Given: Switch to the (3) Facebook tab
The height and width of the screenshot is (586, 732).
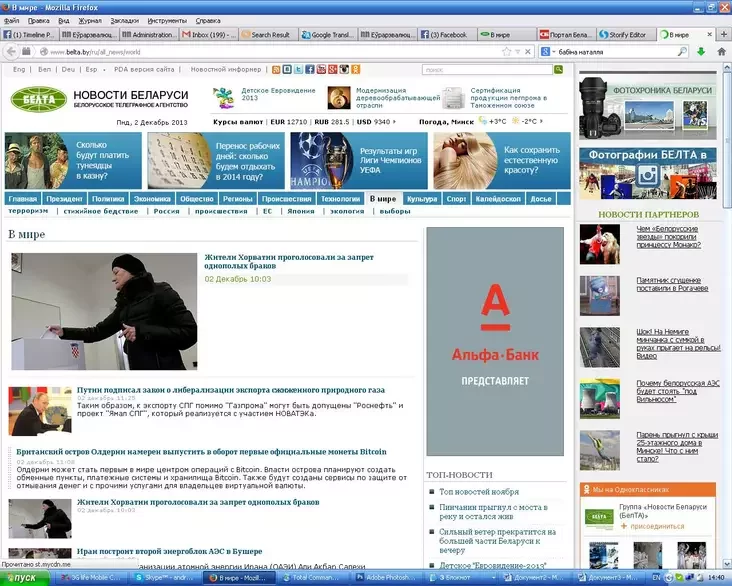Looking at the screenshot, I should pos(447,35).
